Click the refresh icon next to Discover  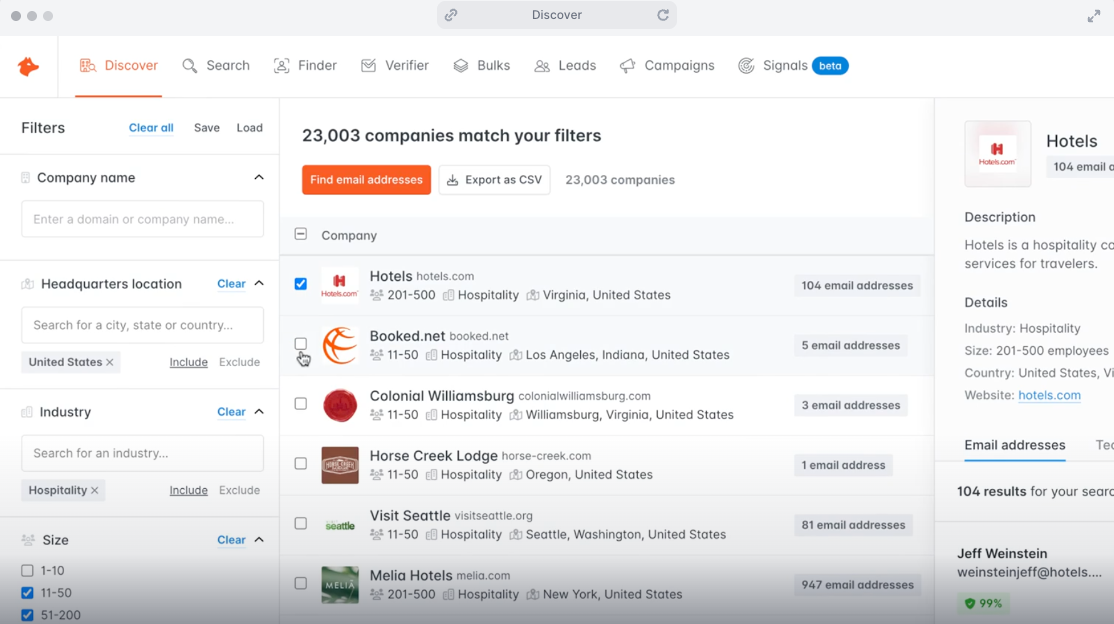pos(663,15)
